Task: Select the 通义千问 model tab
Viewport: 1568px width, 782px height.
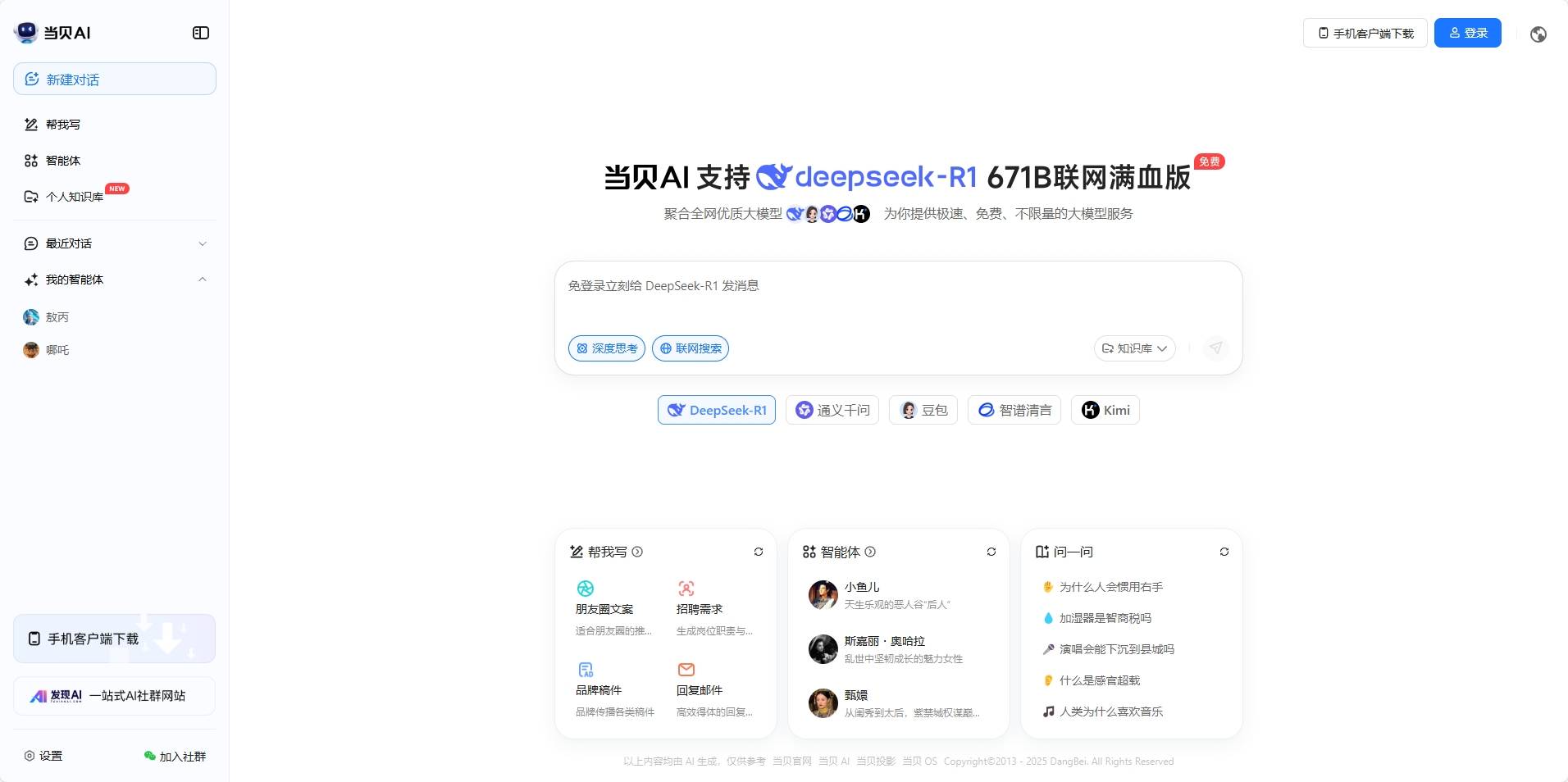Action: click(832, 410)
